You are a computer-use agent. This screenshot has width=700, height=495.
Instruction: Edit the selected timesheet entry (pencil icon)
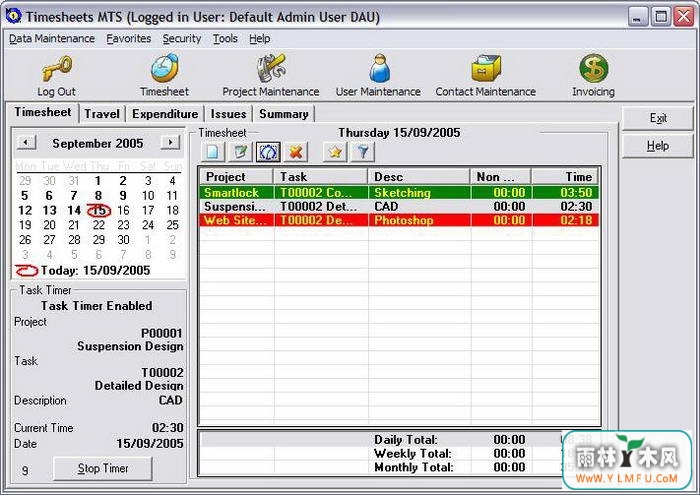tap(240, 152)
